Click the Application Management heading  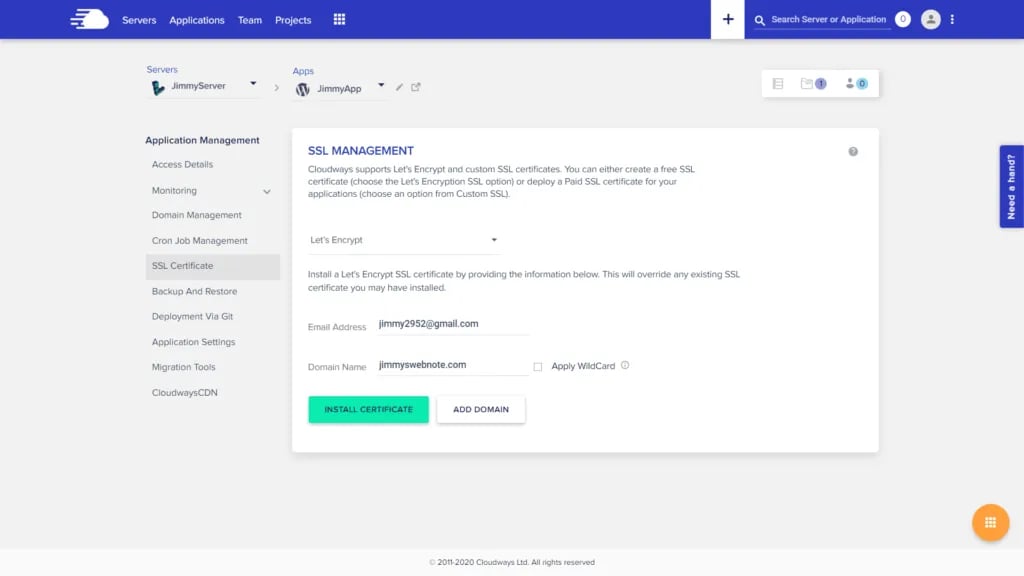(x=202, y=140)
